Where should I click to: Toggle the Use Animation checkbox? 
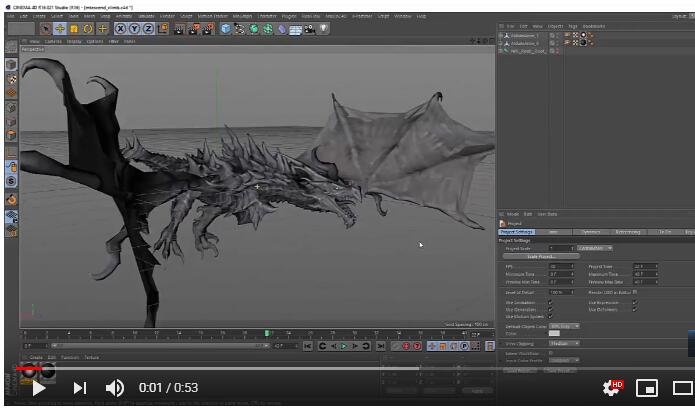click(x=550, y=303)
